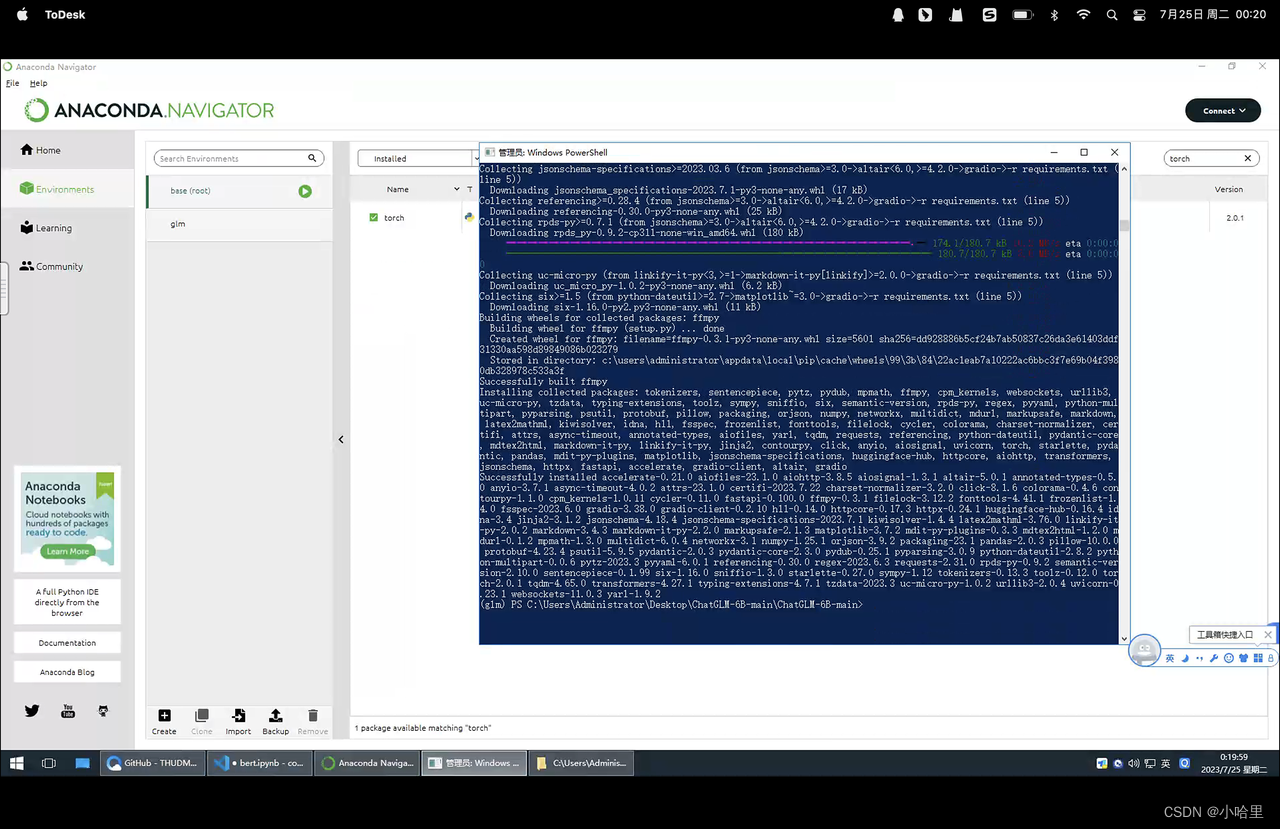Viewport: 1280px width, 829px height.
Task: Open the Anaconda Blog link
Action: 67,672
